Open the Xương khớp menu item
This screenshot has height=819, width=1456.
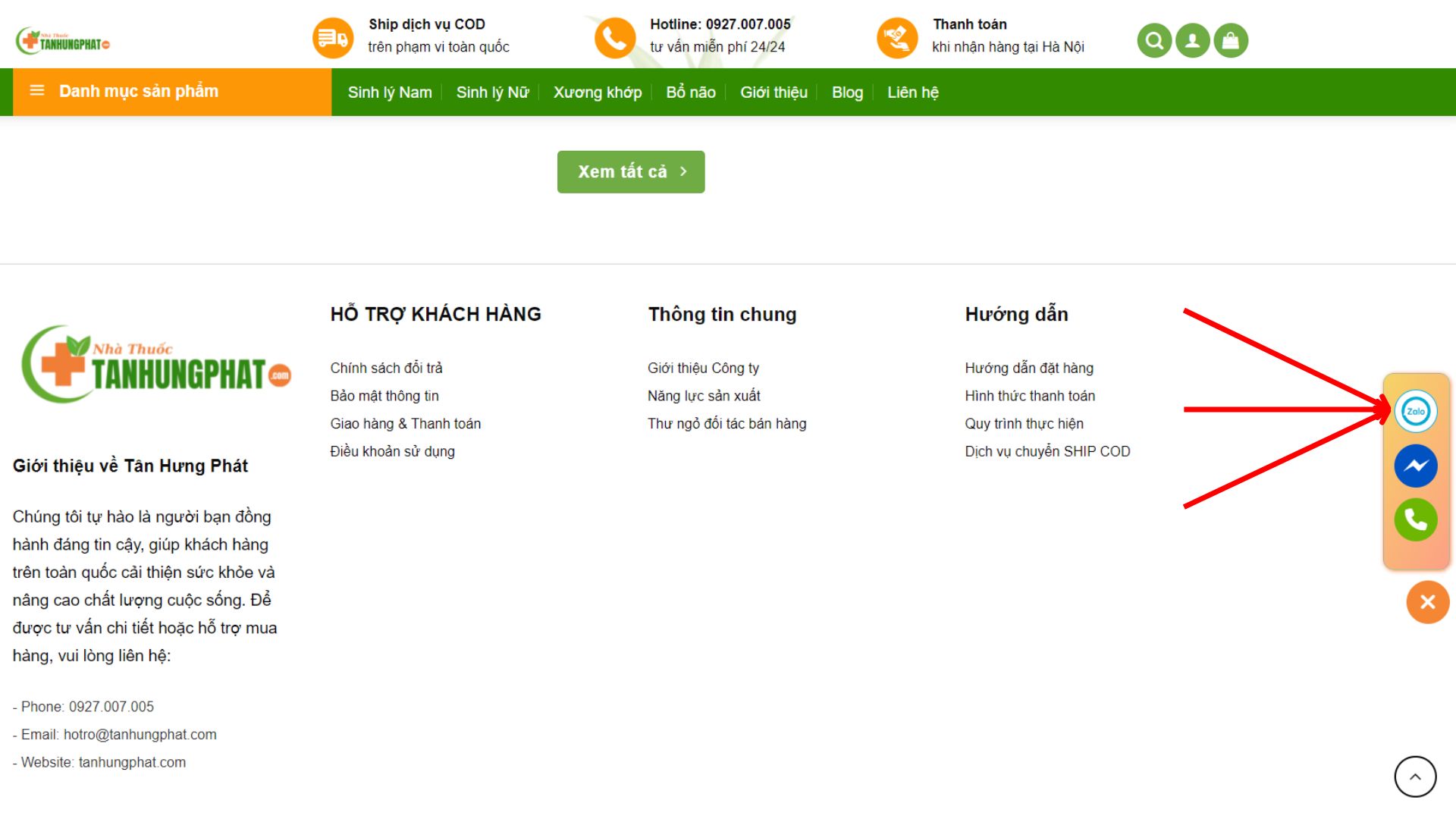[x=597, y=93]
